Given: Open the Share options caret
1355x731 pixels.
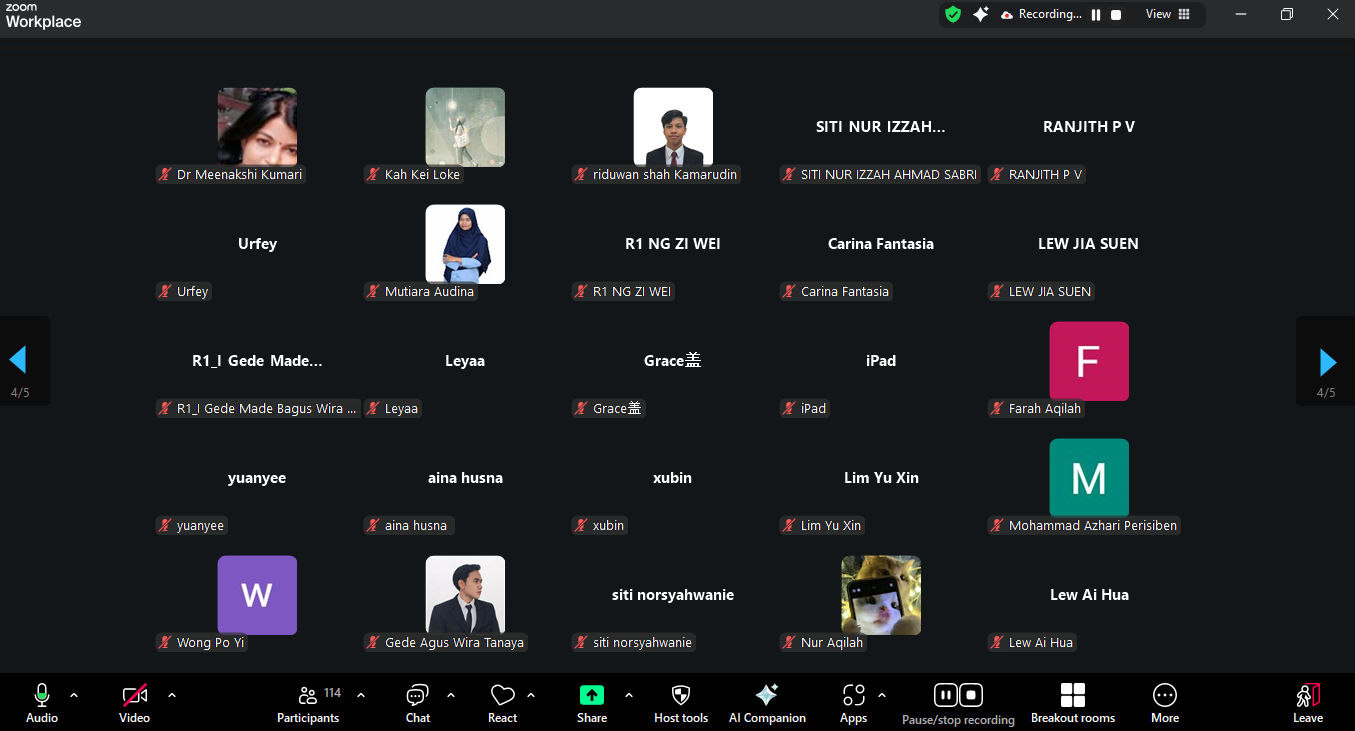Looking at the screenshot, I should [629, 695].
